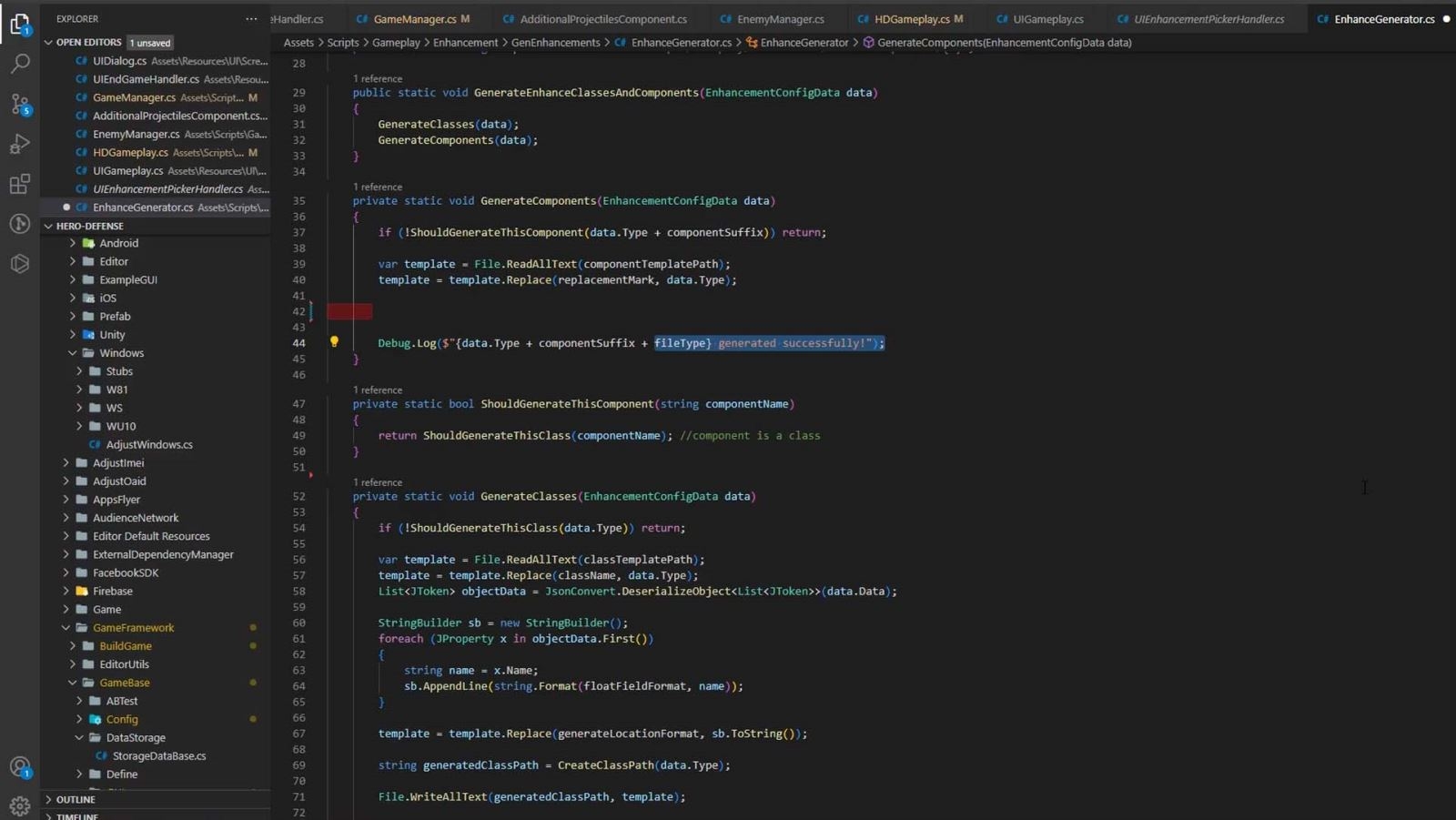Collapse the Open Editors section
This screenshot has width=1456, height=820.
[49, 42]
